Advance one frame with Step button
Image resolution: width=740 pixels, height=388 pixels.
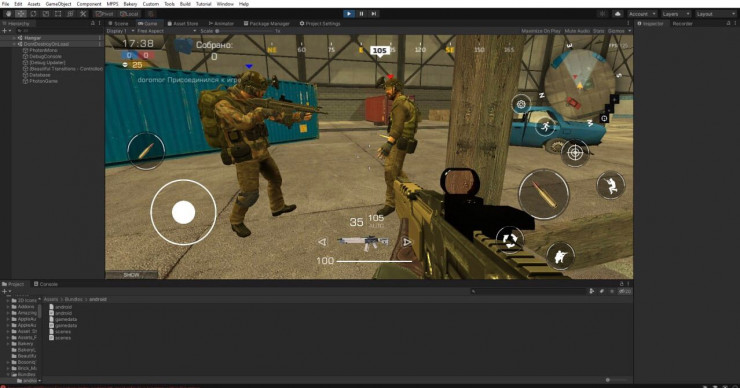(374, 14)
